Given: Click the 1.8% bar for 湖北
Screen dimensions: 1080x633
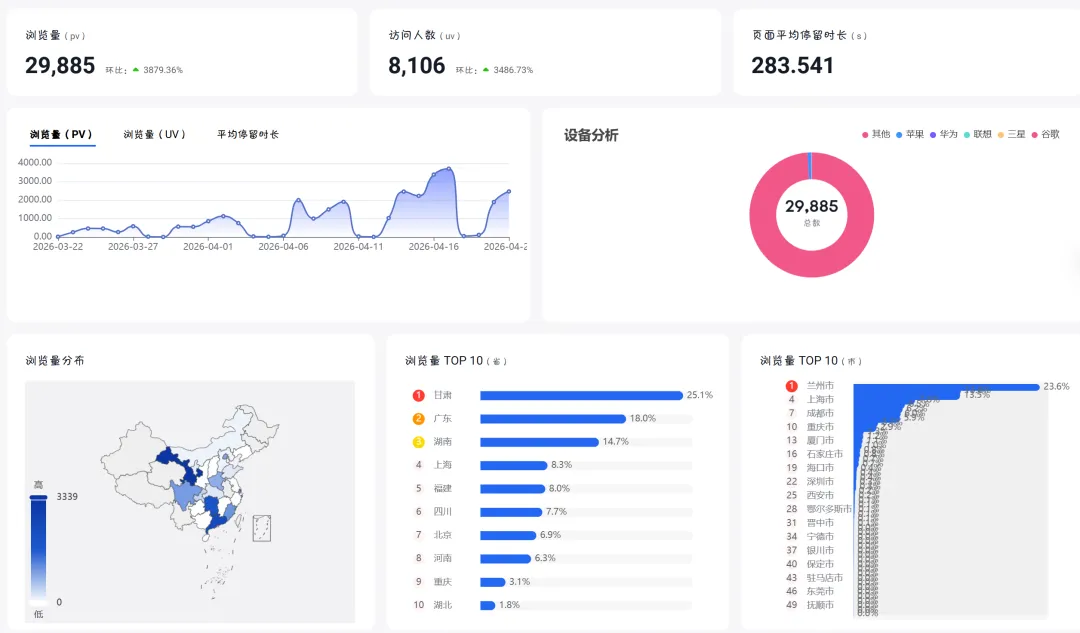Looking at the screenshot, I should tap(488, 605).
